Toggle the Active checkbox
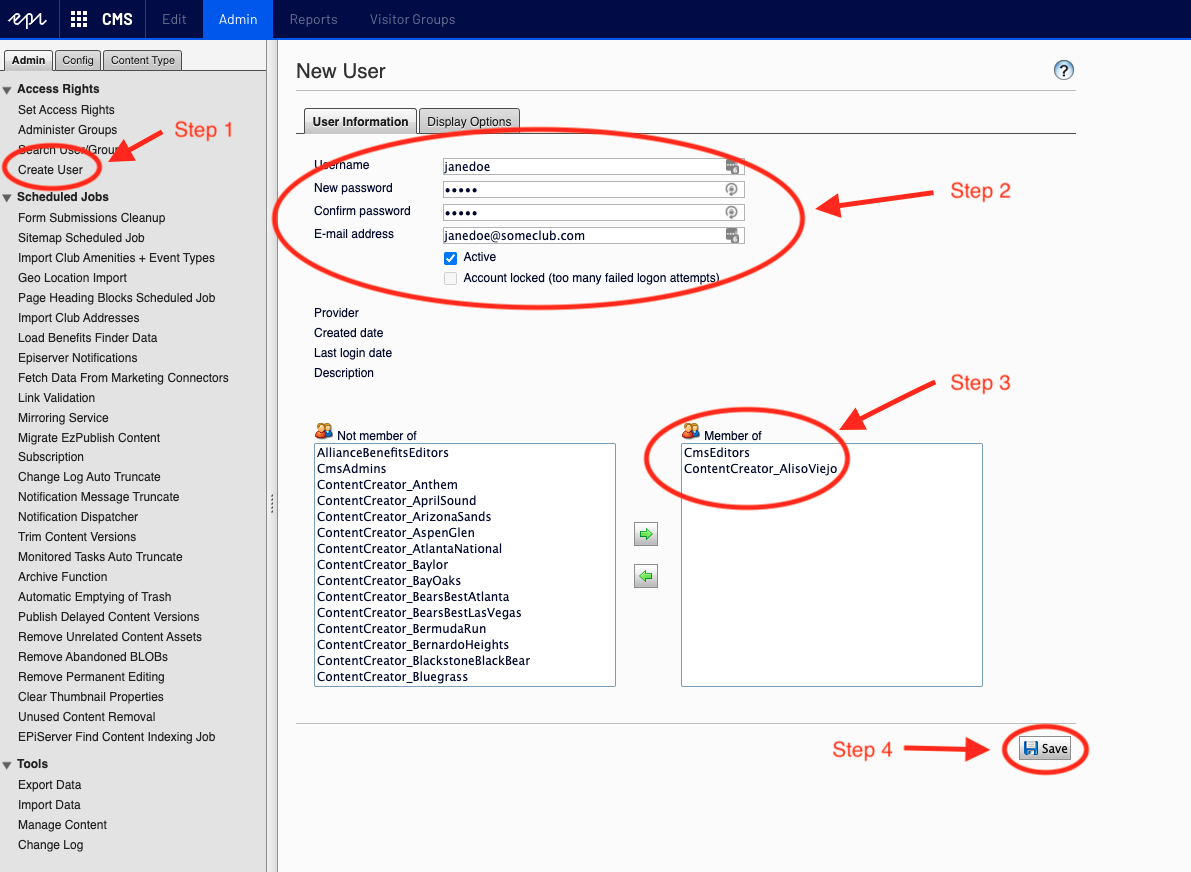Image resolution: width=1191 pixels, height=872 pixels. click(x=450, y=257)
